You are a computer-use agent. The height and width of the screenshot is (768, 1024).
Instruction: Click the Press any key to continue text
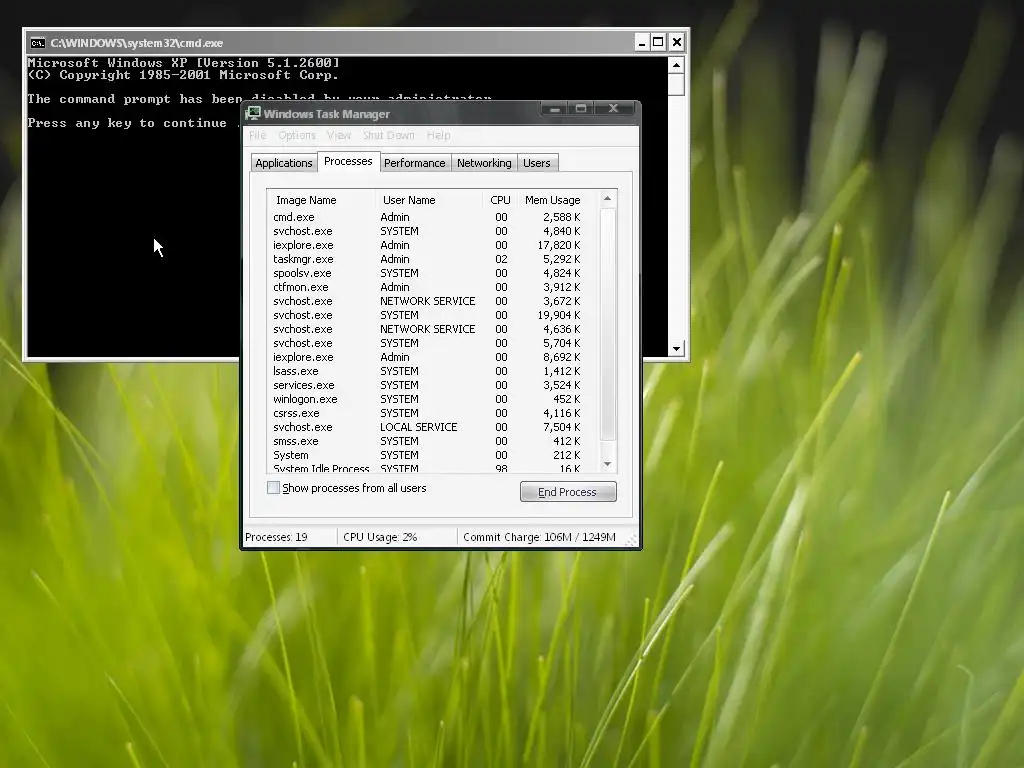click(127, 123)
